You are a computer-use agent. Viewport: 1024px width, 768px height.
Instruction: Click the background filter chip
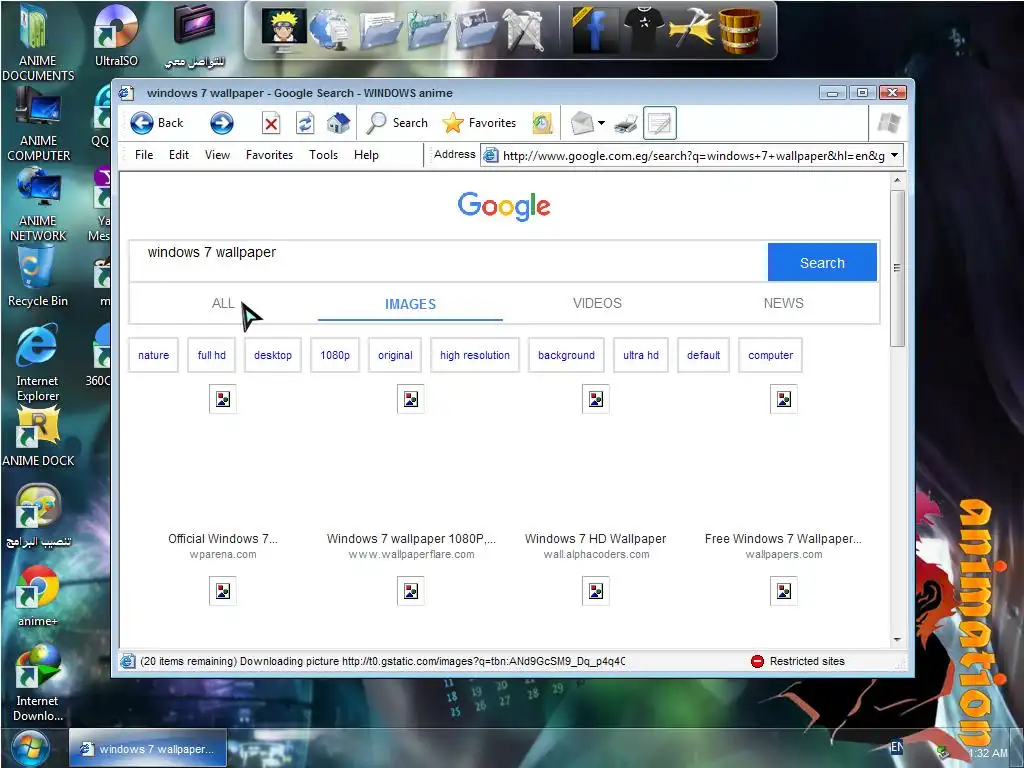(566, 355)
